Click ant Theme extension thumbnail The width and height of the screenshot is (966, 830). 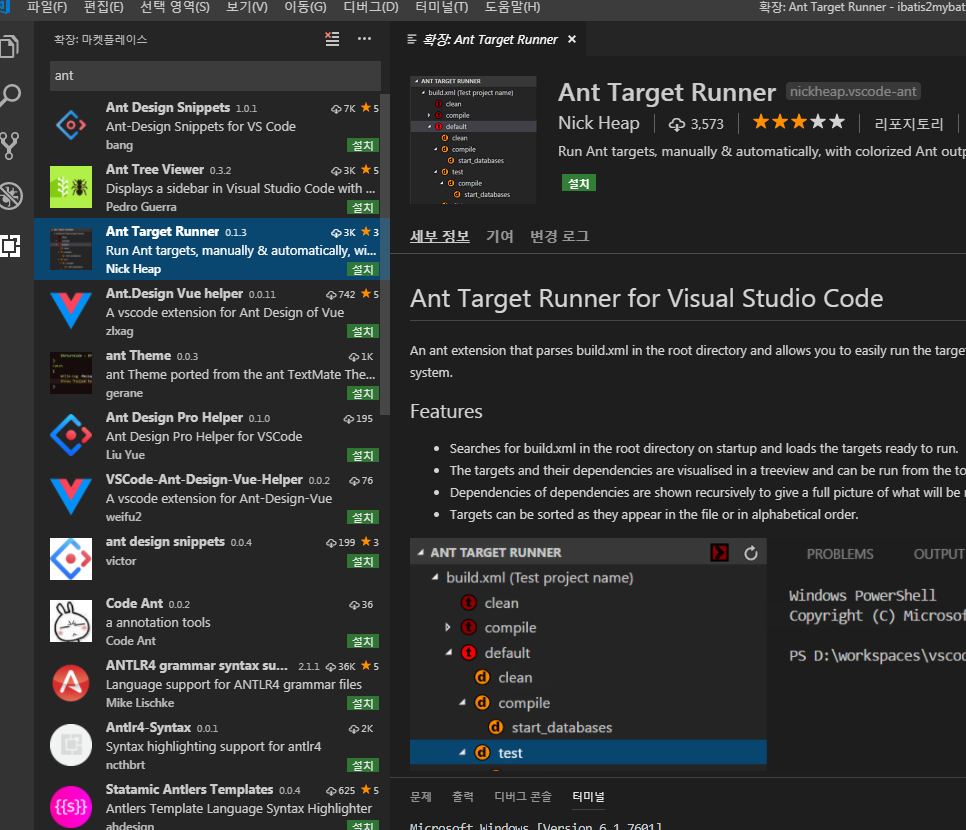[71, 373]
